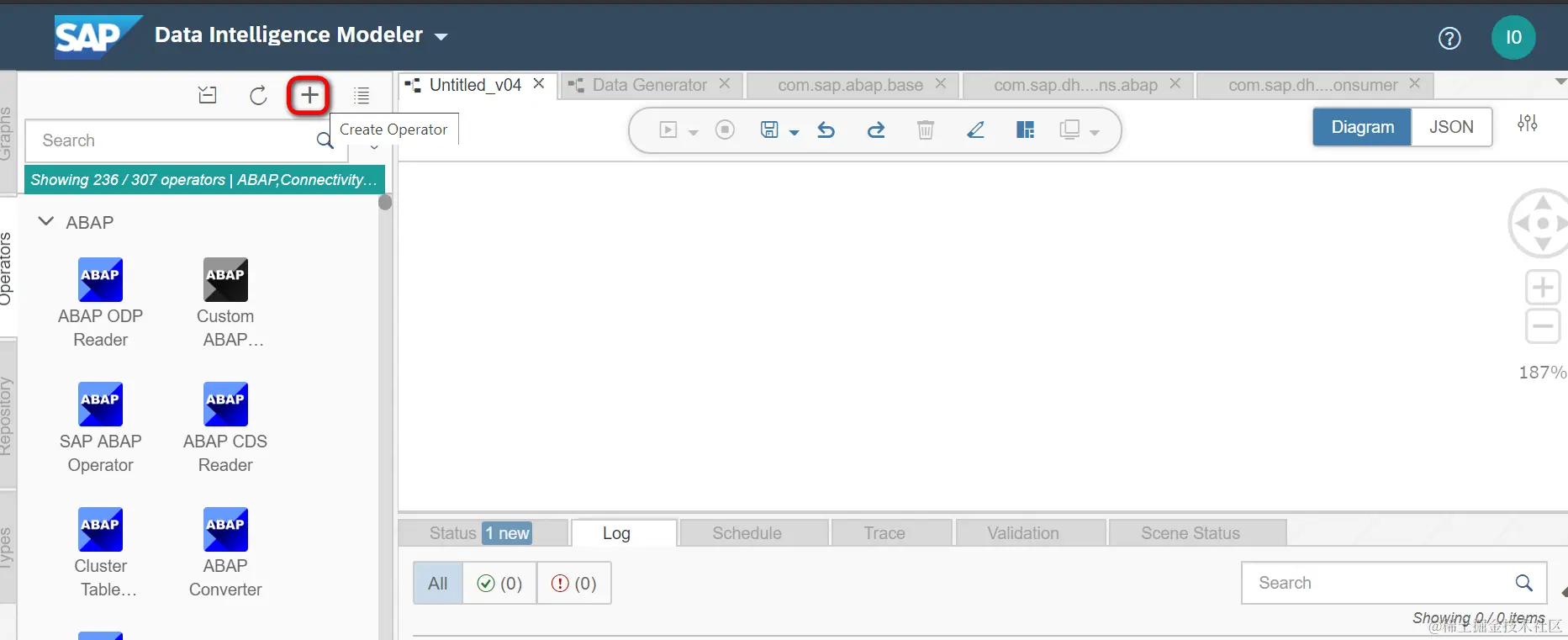Open the Scene Status tab
1568x640 pixels.
pyautogui.click(x=1197, y=533)
